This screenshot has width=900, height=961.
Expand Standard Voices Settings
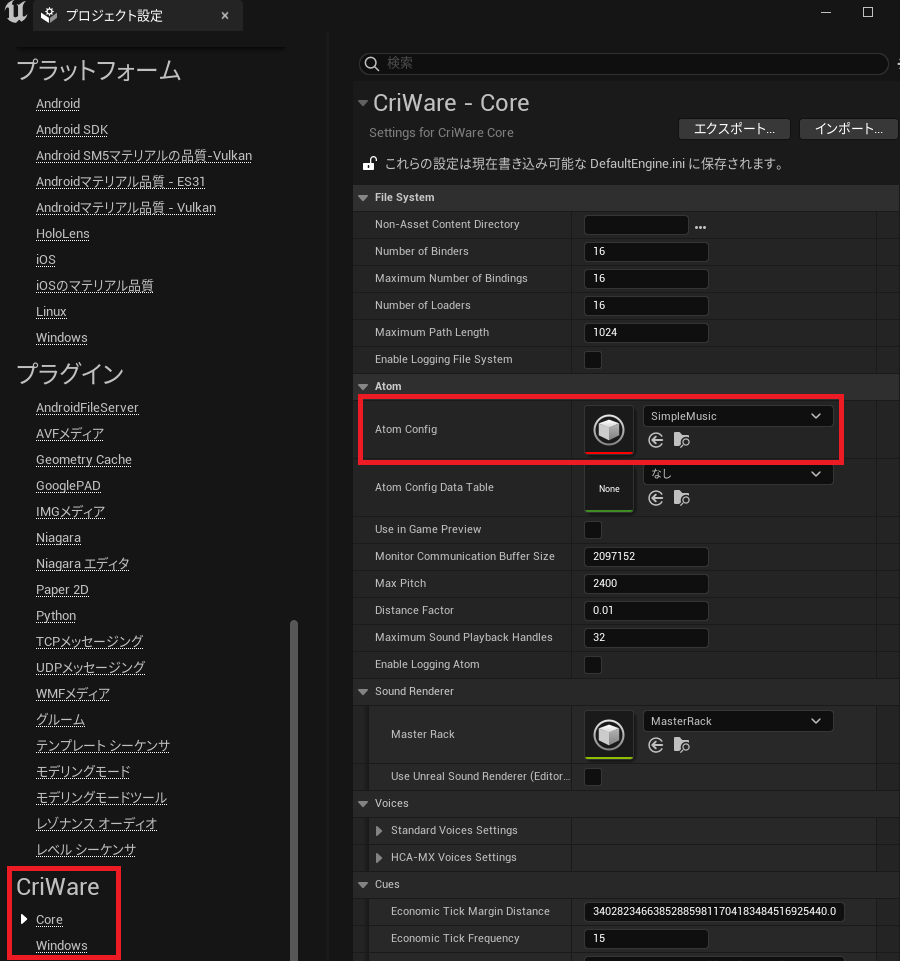(379, 830)
